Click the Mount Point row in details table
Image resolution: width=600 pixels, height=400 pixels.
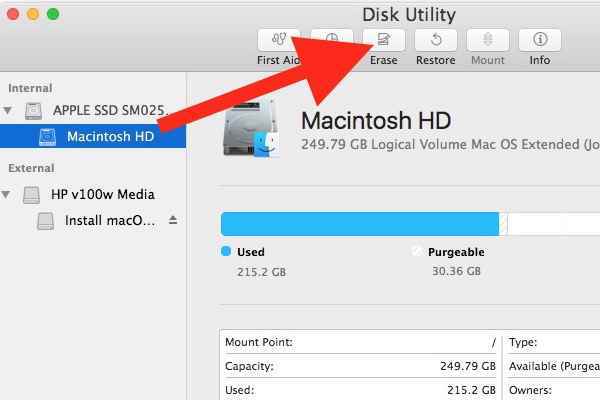[360, 342]
